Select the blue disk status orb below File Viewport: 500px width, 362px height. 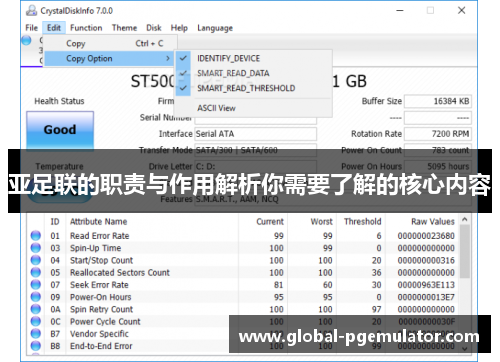click(26, 41)
